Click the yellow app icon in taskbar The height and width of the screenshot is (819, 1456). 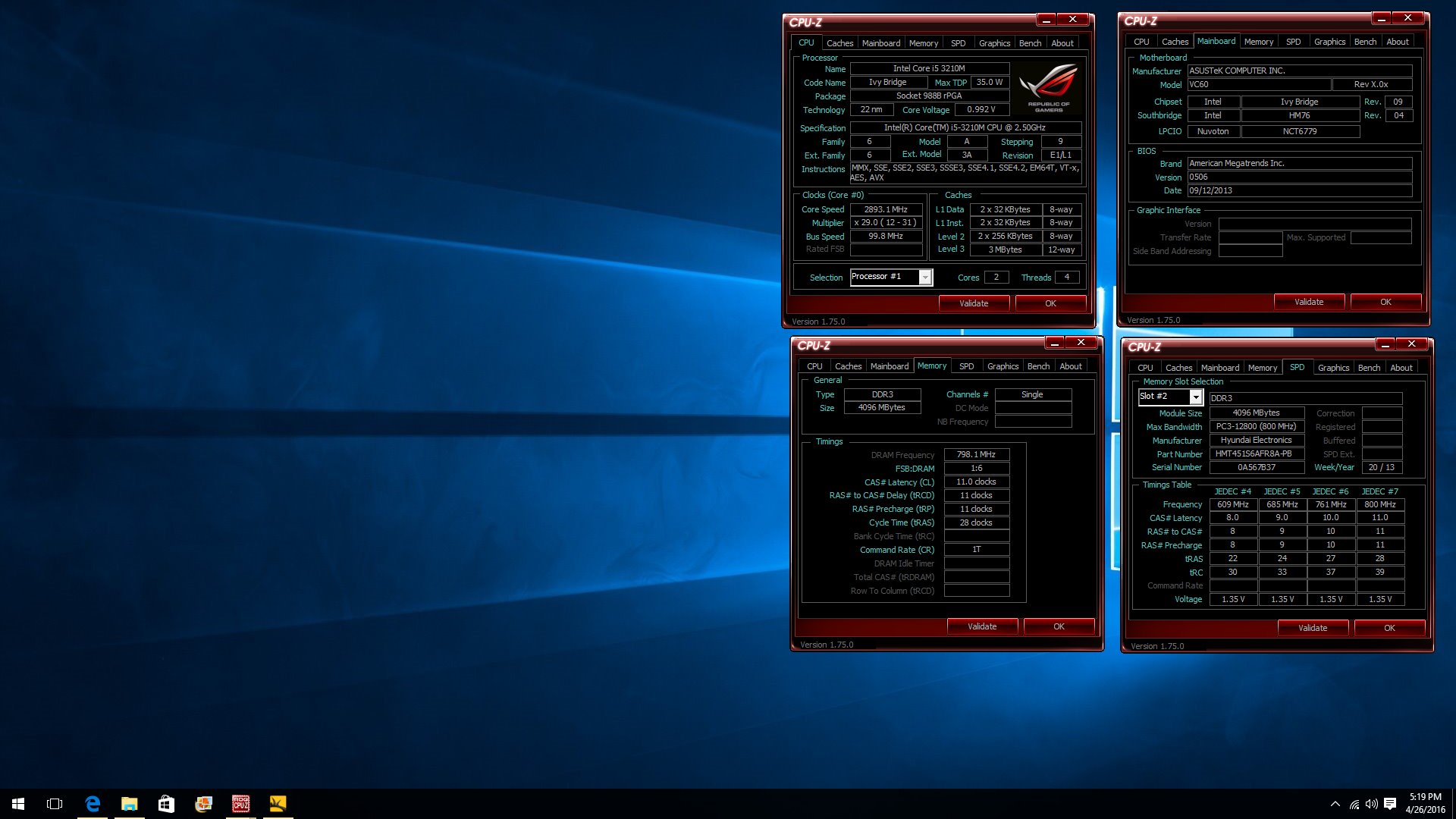point(278,804)
